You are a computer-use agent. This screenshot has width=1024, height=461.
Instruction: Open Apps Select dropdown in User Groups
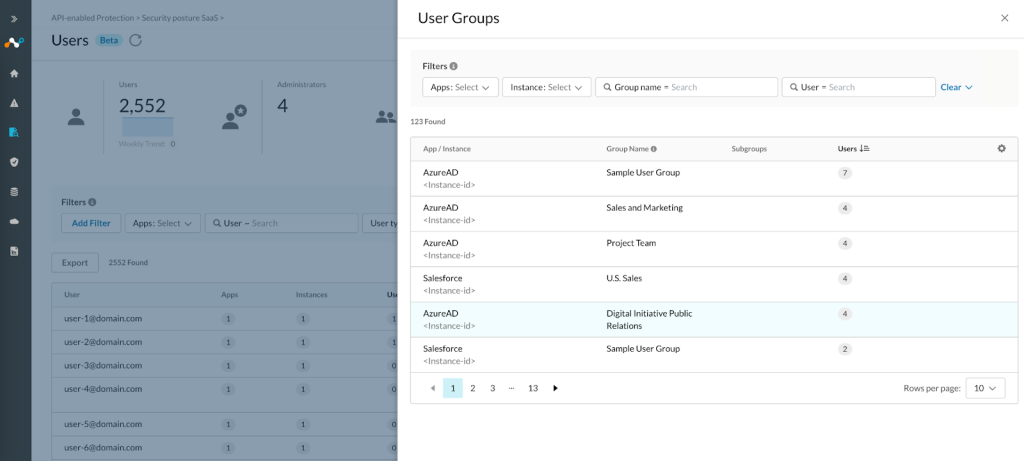(x=460, y=87)
